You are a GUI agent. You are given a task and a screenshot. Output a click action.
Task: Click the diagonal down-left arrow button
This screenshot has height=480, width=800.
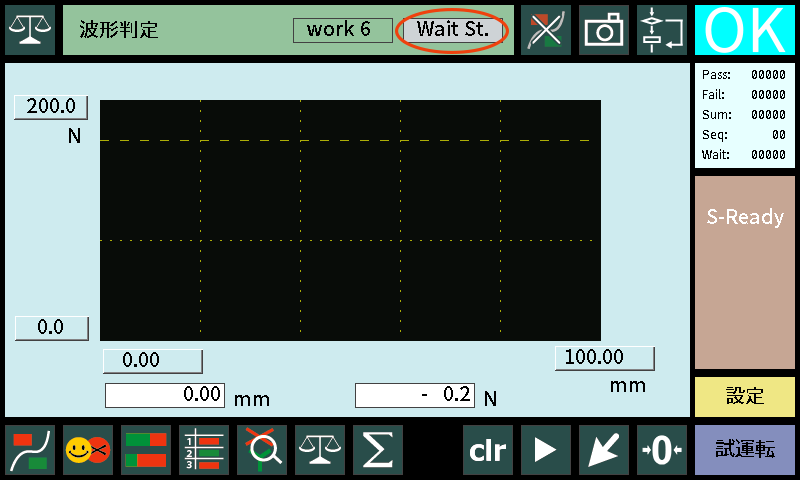[x=604, y=450]
